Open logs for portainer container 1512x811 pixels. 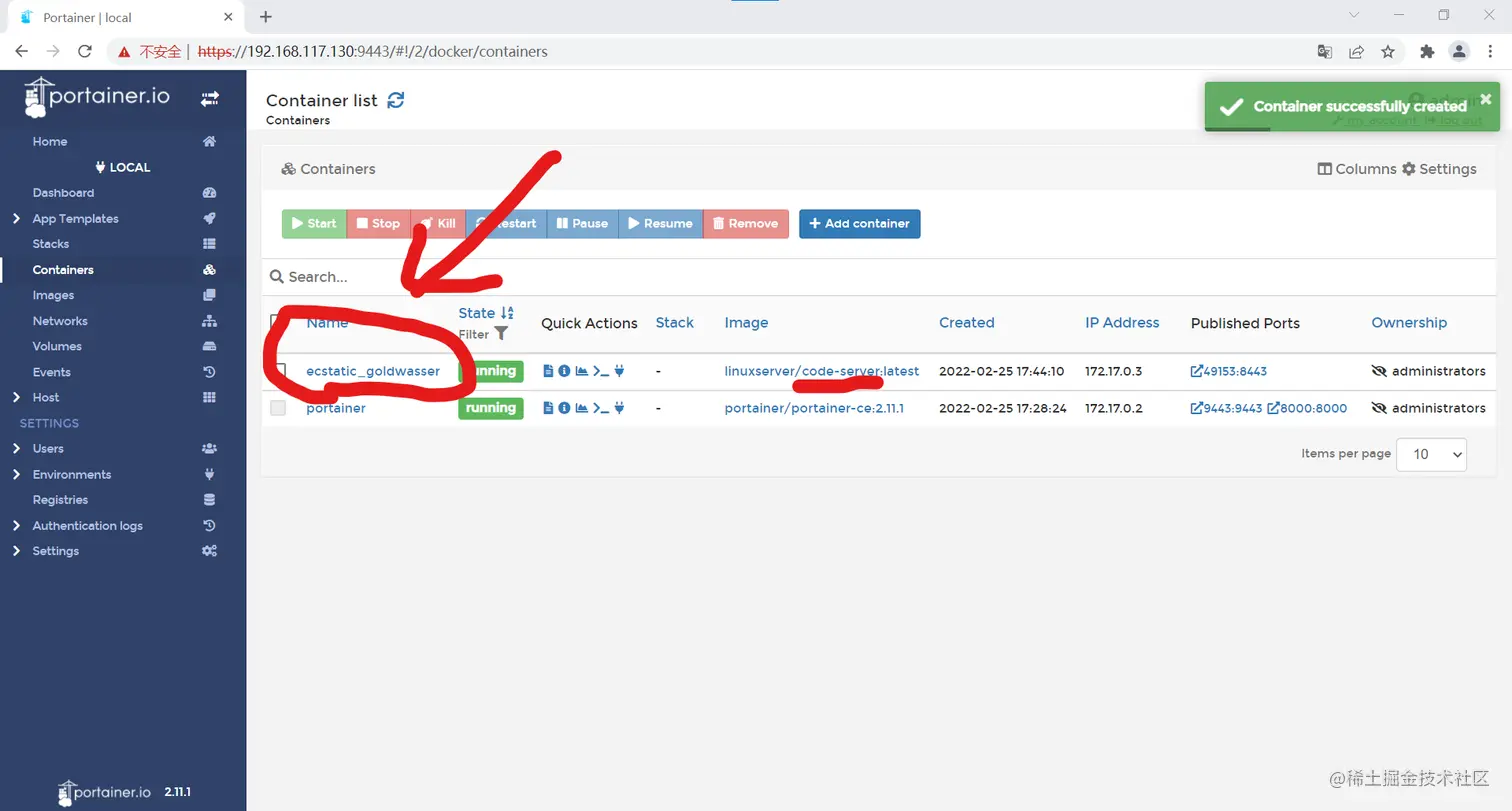point(548,408)
